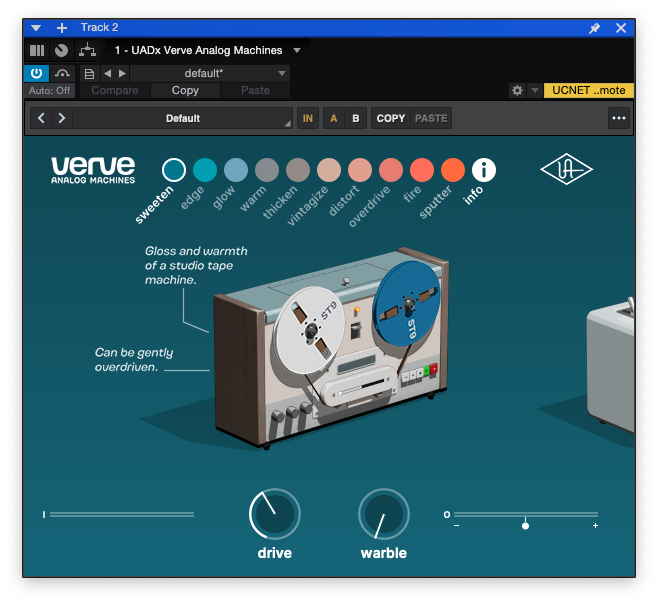The image size is (658, 604).
Task: Choose the thicken circle
Action: [298, 170]
